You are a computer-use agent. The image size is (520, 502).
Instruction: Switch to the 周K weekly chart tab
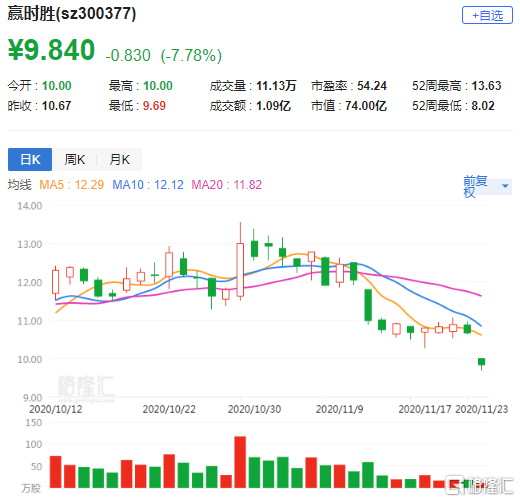point(75,159)
